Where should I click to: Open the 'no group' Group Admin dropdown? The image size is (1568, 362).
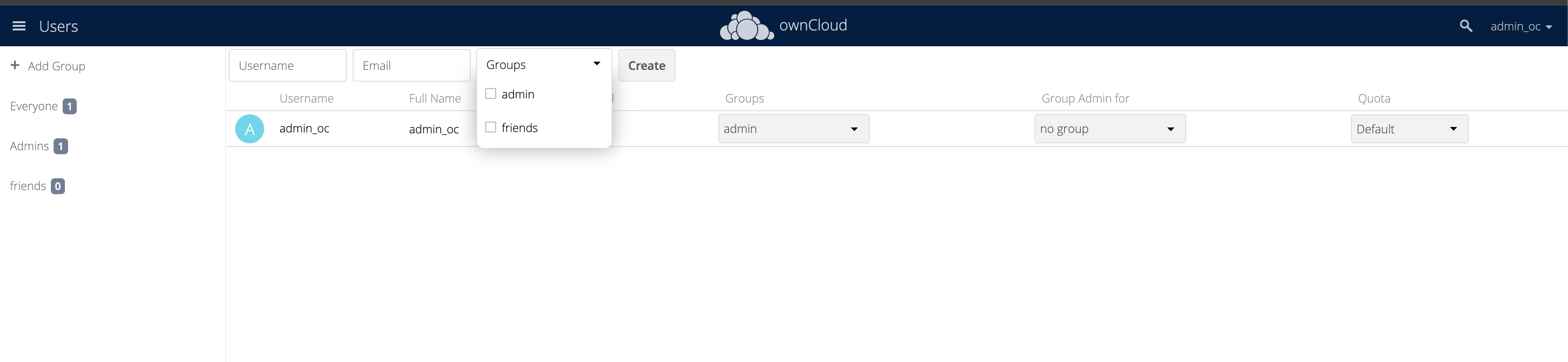coord(1109,129)
